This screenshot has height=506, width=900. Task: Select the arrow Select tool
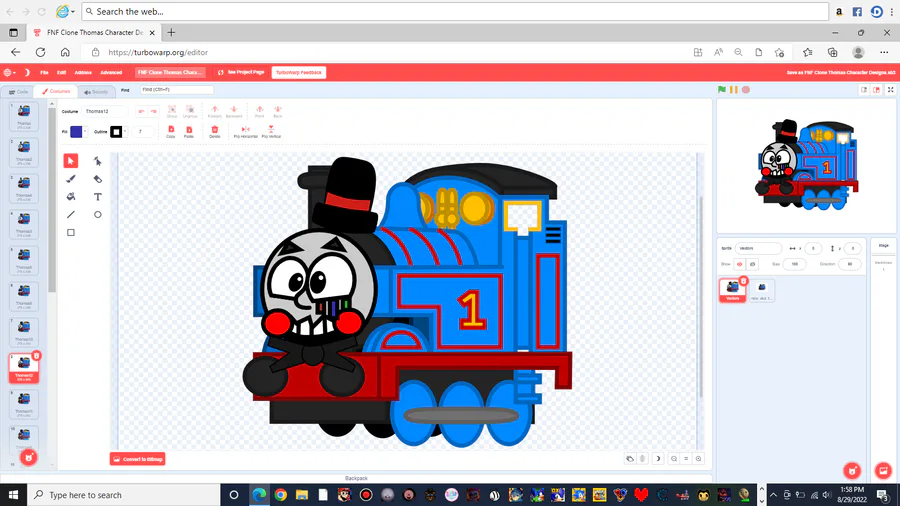(71, 161)
